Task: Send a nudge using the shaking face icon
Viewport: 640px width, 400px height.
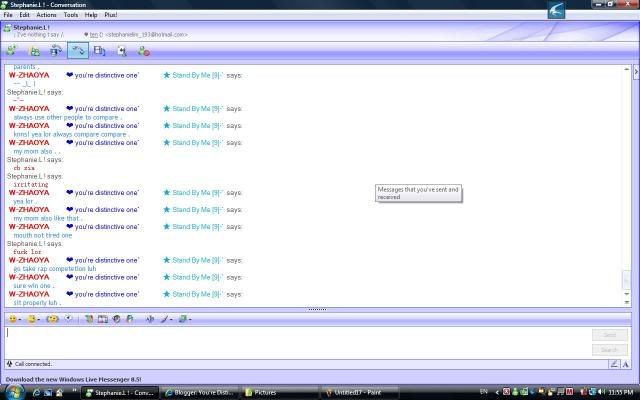Action: pos(52,319)
